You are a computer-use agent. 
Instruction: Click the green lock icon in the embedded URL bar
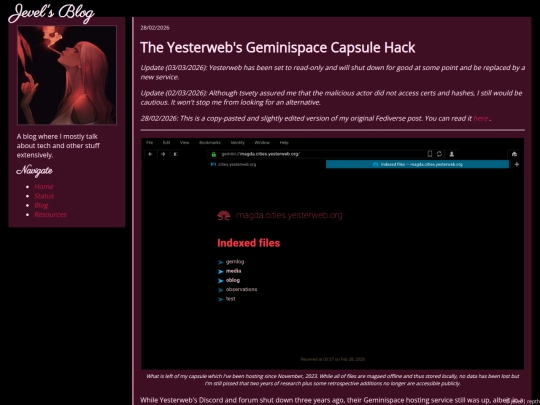[x=214, y=154]
